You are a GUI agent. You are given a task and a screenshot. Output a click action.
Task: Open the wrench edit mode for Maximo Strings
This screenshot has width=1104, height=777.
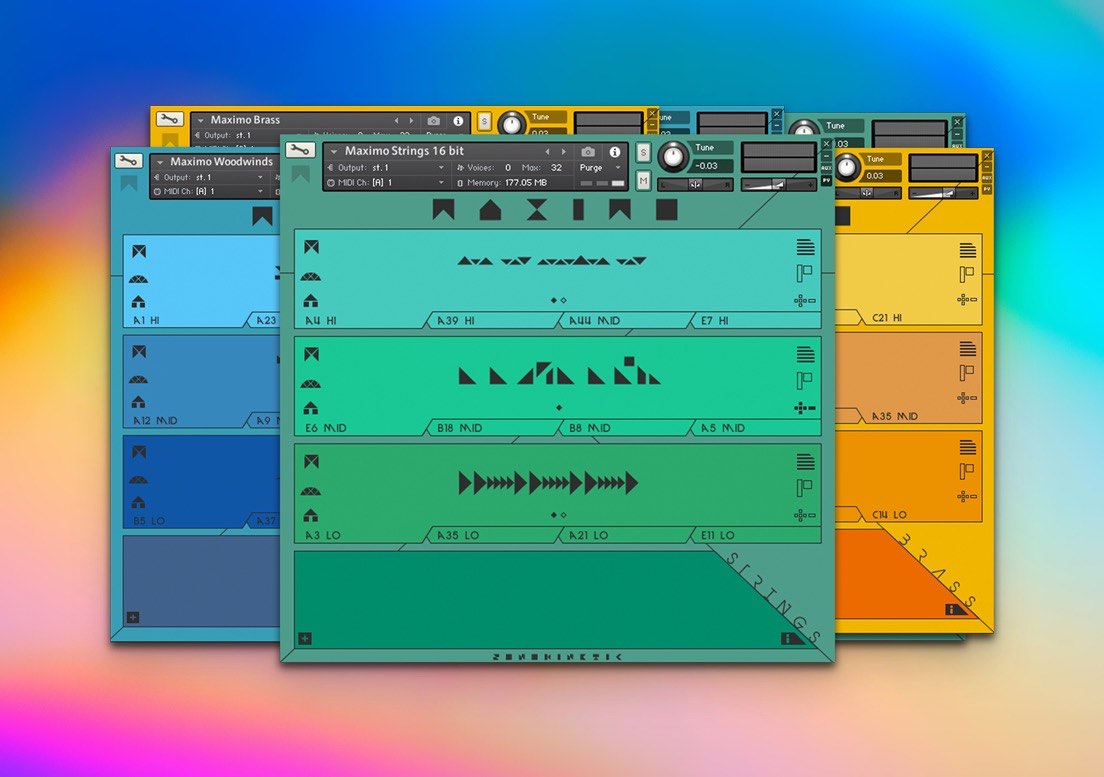pyautogui.click(x=300, y=150)
